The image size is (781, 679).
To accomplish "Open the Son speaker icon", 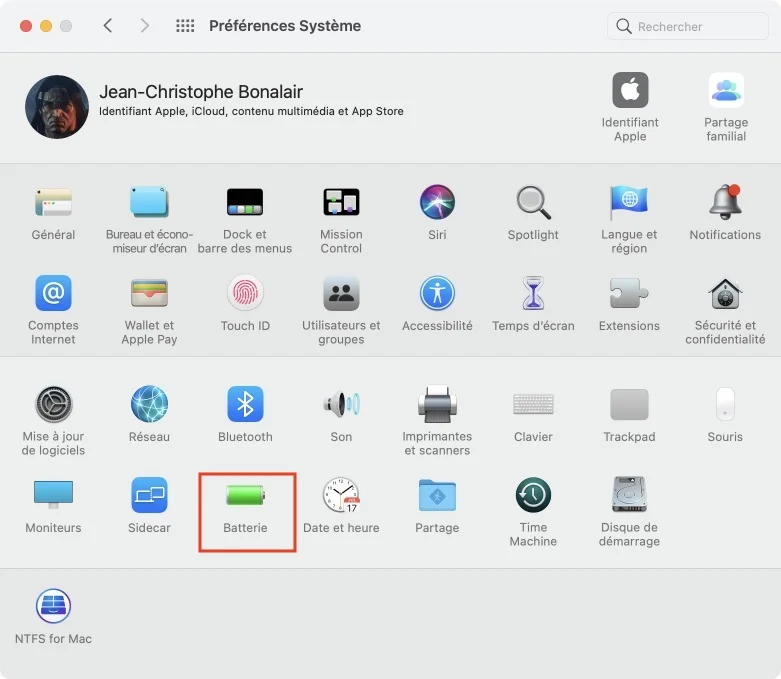I will point(341,404).
